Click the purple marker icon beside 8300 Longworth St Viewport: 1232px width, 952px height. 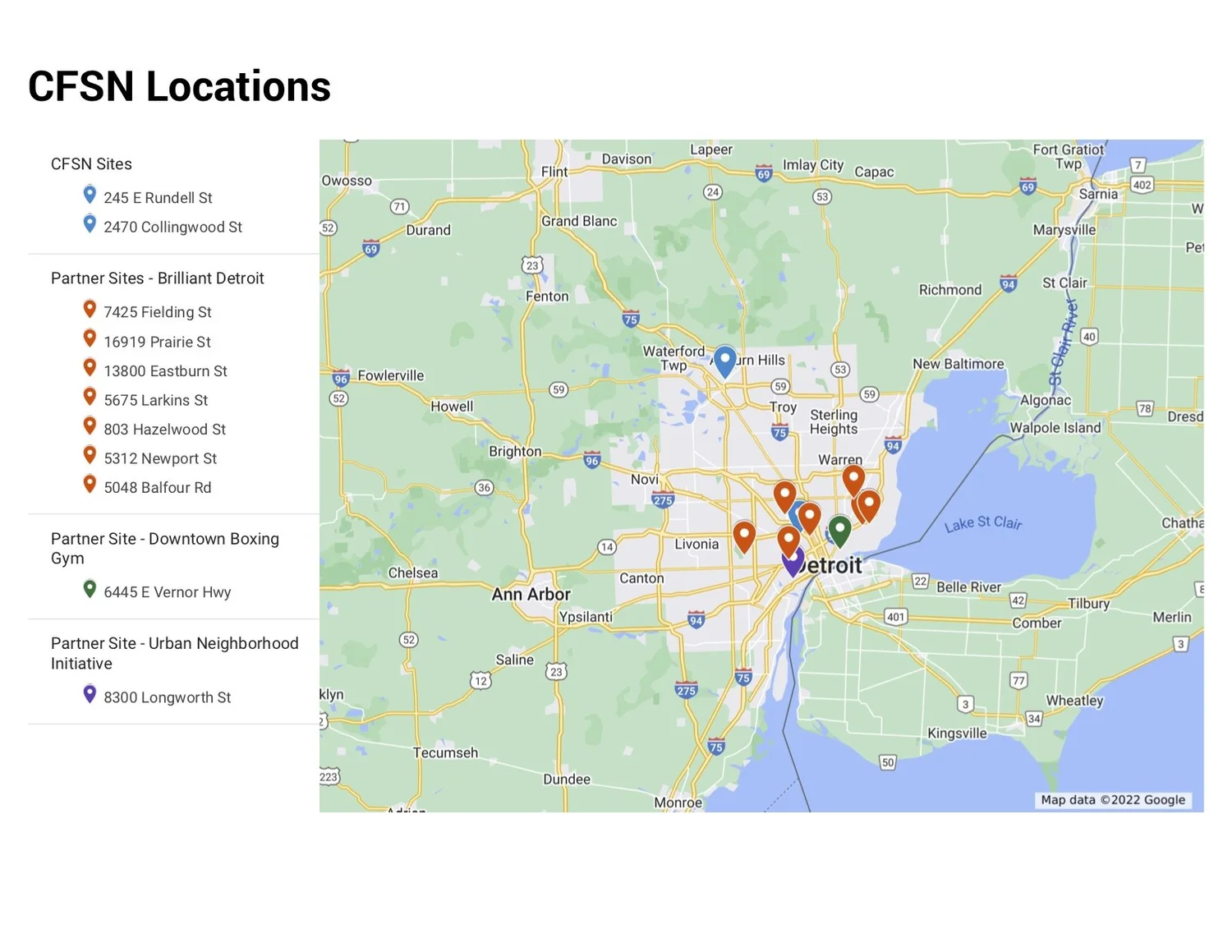[x=89, y=694]
